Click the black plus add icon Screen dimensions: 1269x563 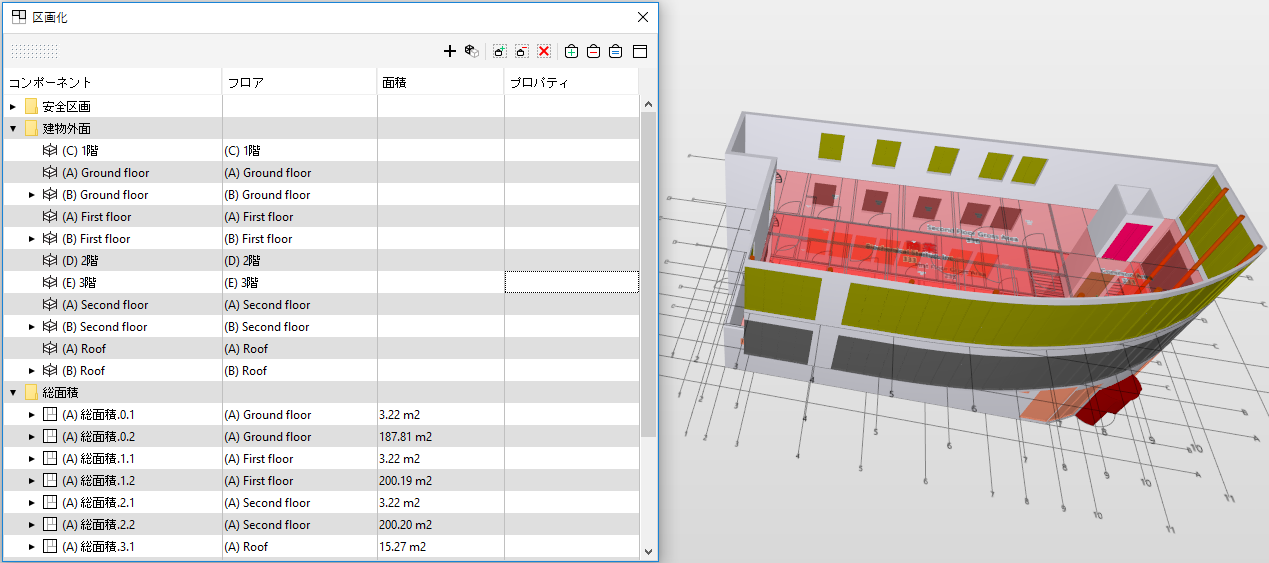449,51
